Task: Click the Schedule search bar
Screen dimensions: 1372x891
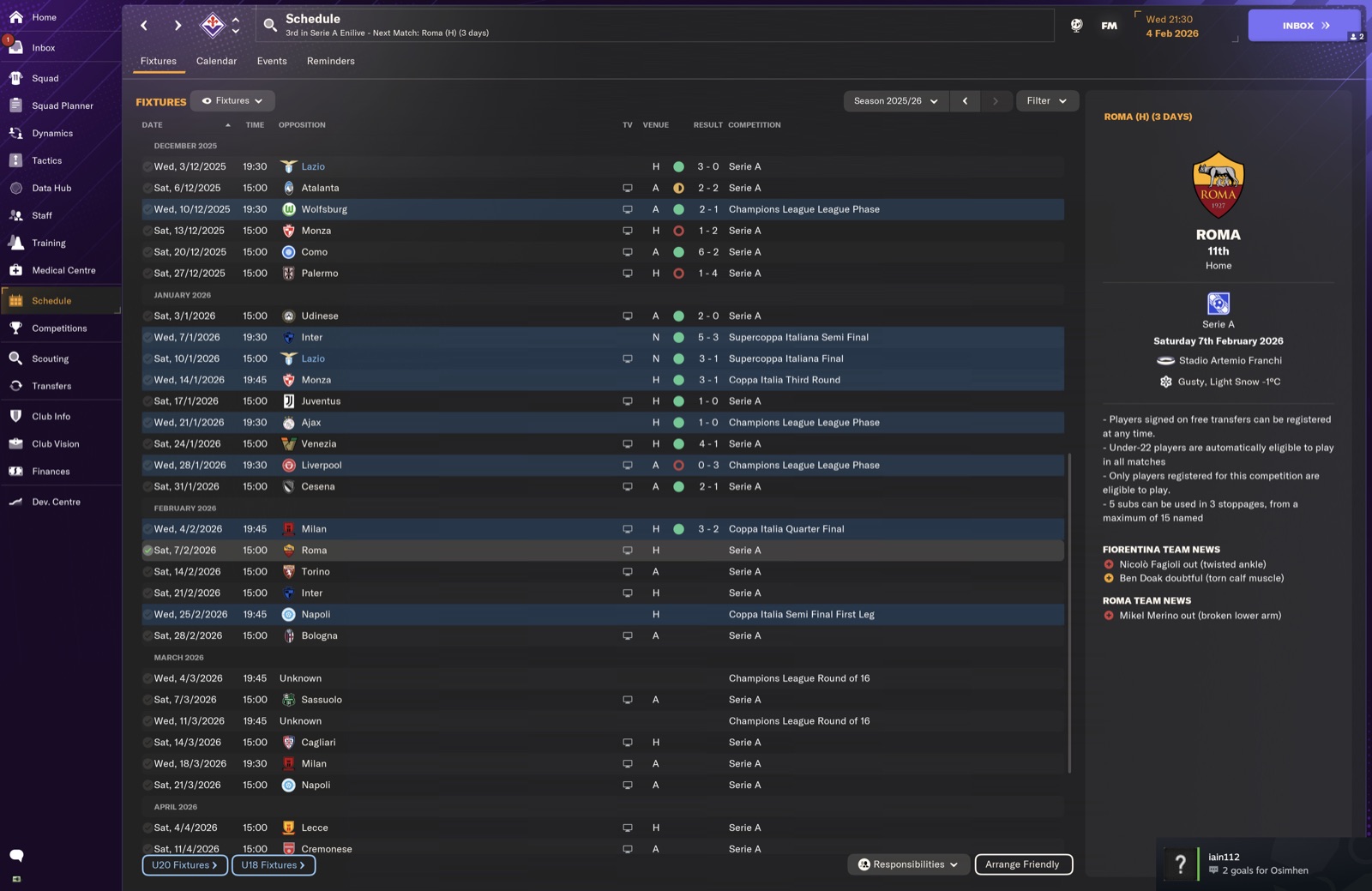Action: pos(655,26)
